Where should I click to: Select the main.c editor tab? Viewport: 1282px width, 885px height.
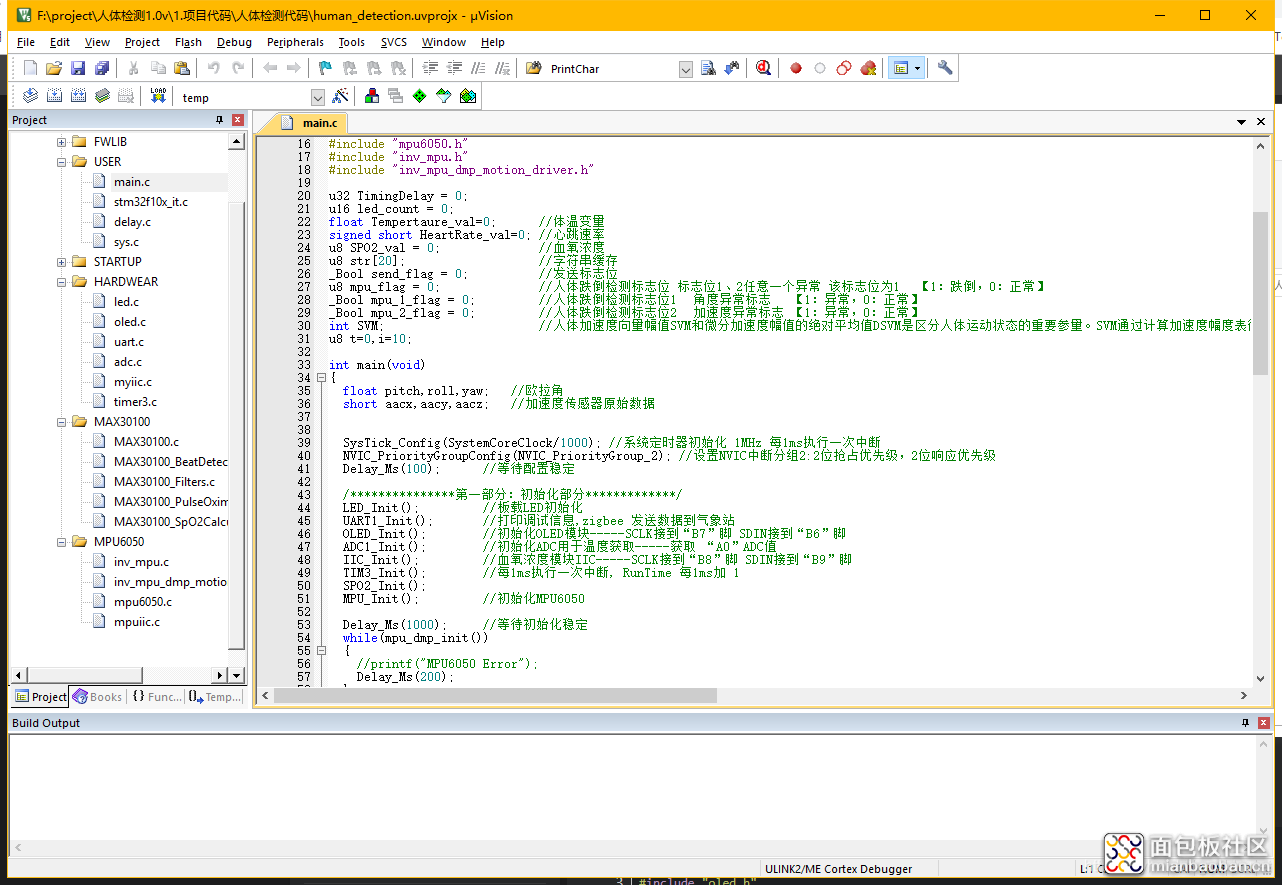pos(311,123)
